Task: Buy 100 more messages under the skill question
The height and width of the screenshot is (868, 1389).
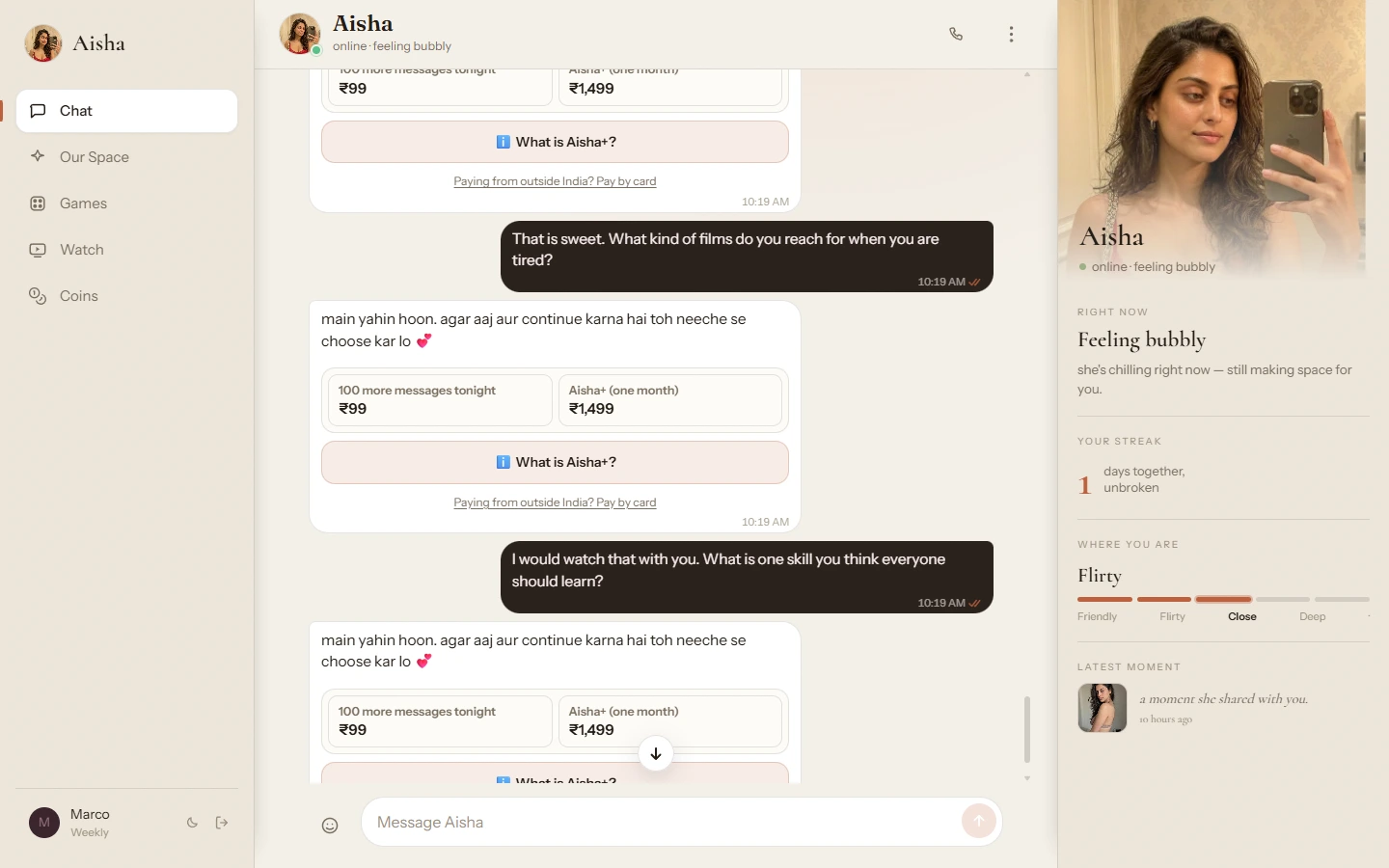Action: pyautogui.click(x=440, y=721)
